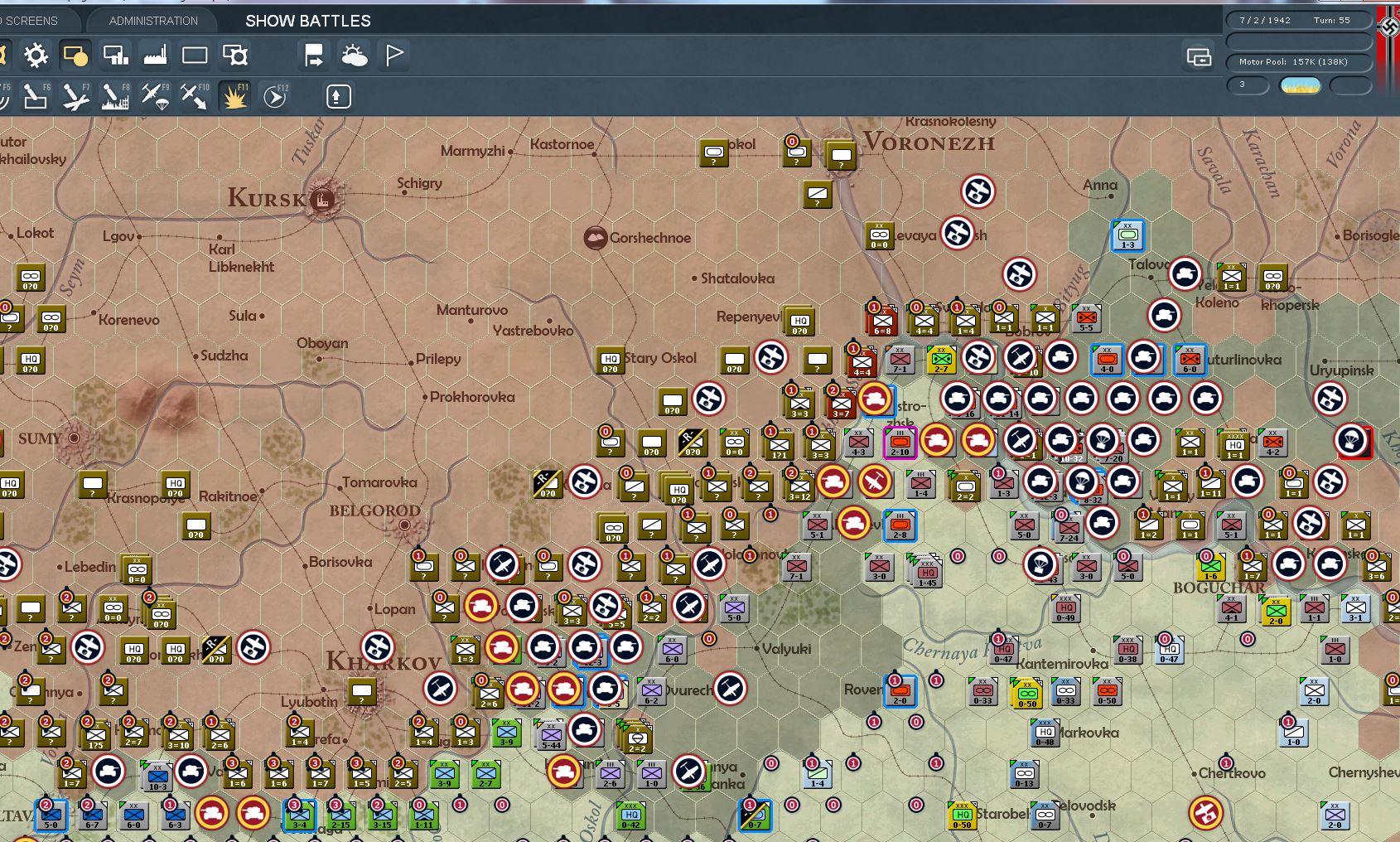Click the Kantemirovka town label
This screenshot has width=1400, height=842.
point(1063,664)
